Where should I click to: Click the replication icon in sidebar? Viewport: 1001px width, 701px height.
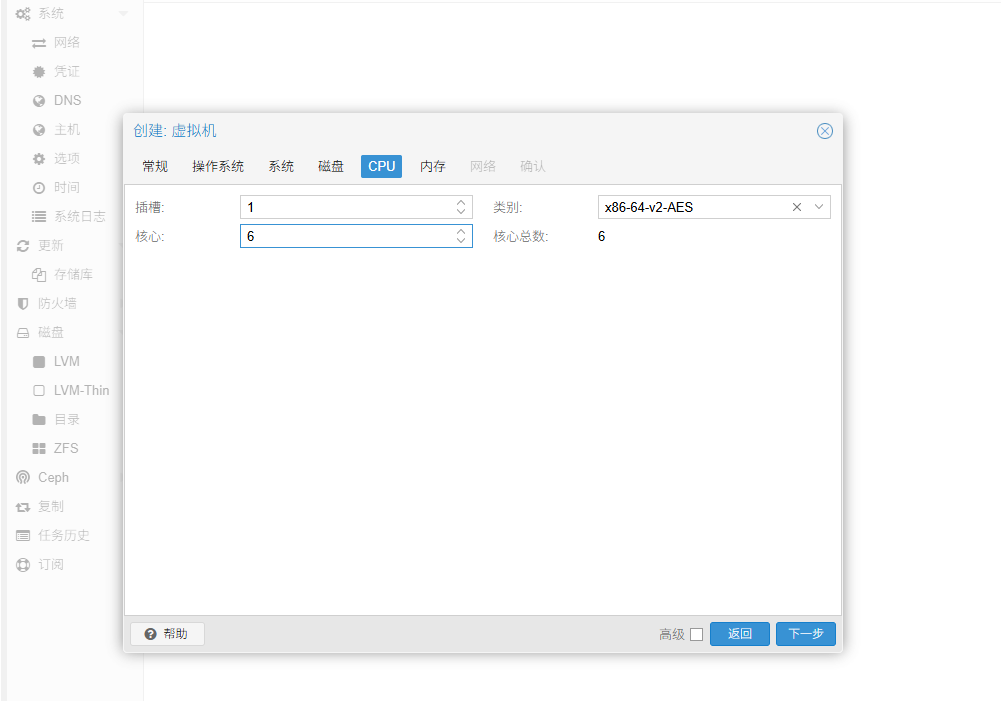click(x=23, y=506)
